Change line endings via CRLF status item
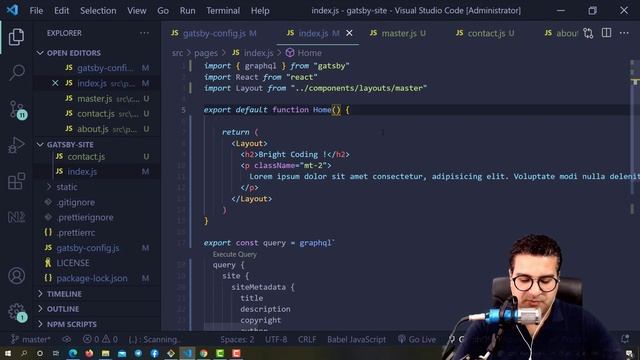 point(307,339)
